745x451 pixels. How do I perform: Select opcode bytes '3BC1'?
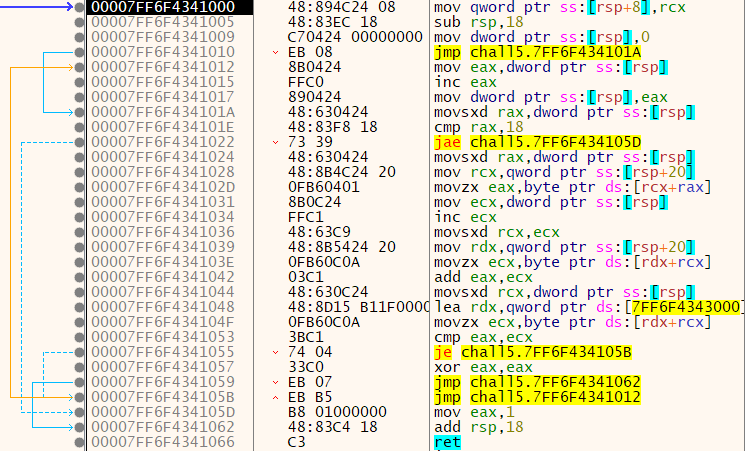pos(306,337)
